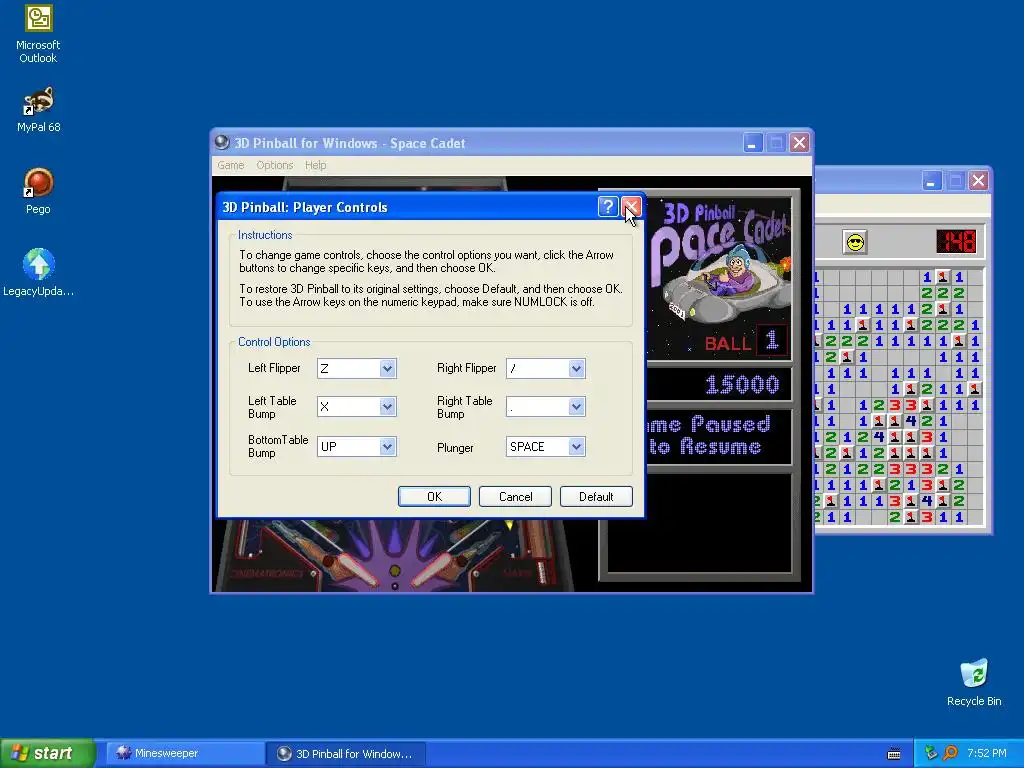
Task: Click the green system tray icon
Action: click(931, 753)
